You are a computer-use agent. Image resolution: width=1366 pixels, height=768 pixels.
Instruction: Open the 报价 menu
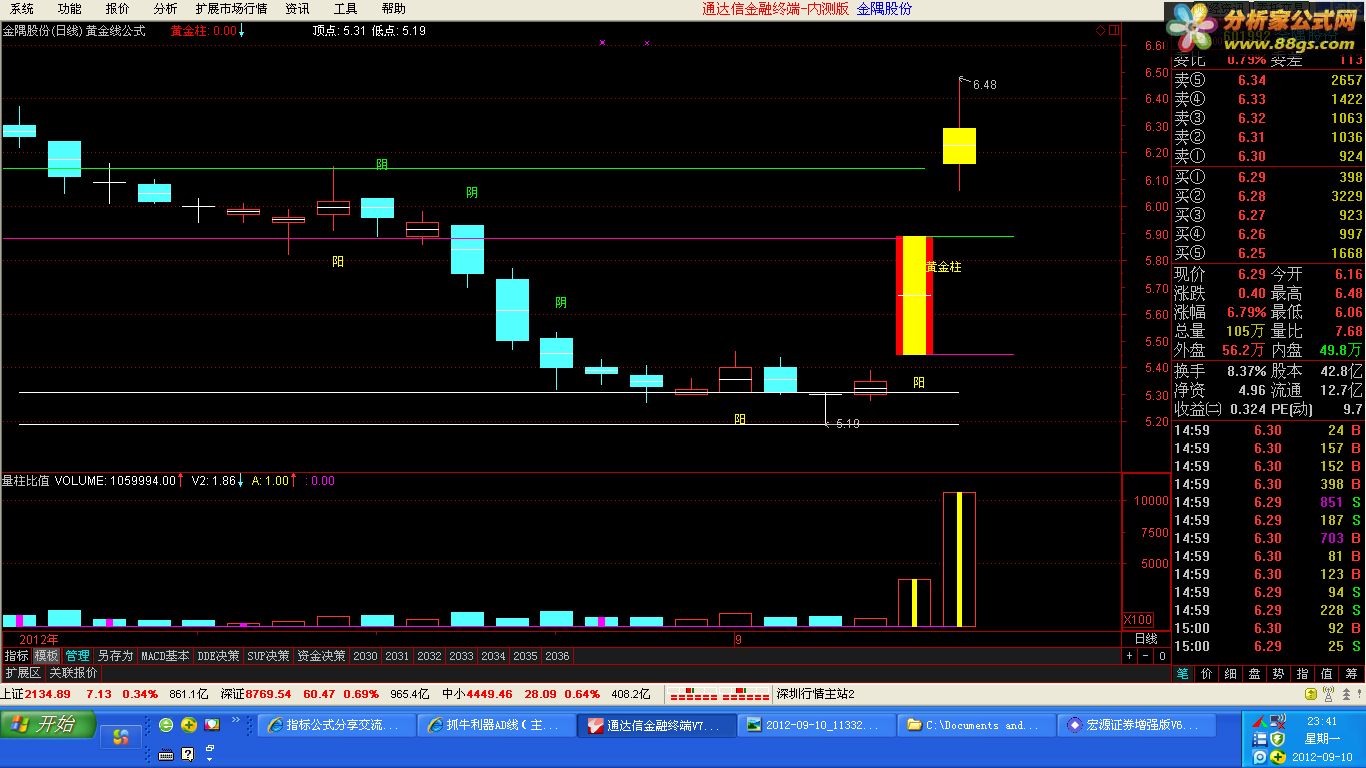click(x=117, y=8)
